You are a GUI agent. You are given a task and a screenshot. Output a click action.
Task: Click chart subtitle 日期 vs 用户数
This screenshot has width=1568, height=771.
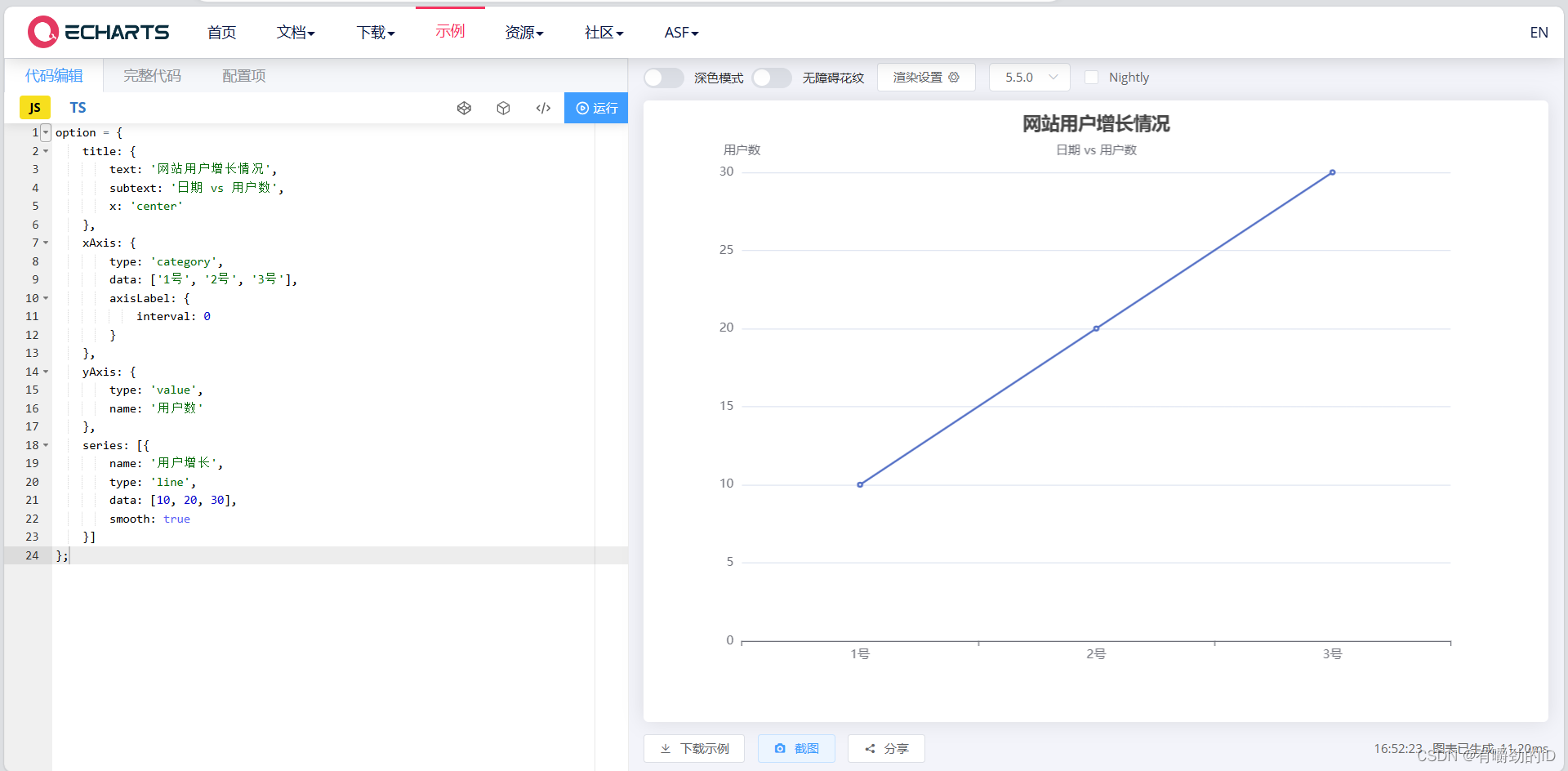[1096, 149]
